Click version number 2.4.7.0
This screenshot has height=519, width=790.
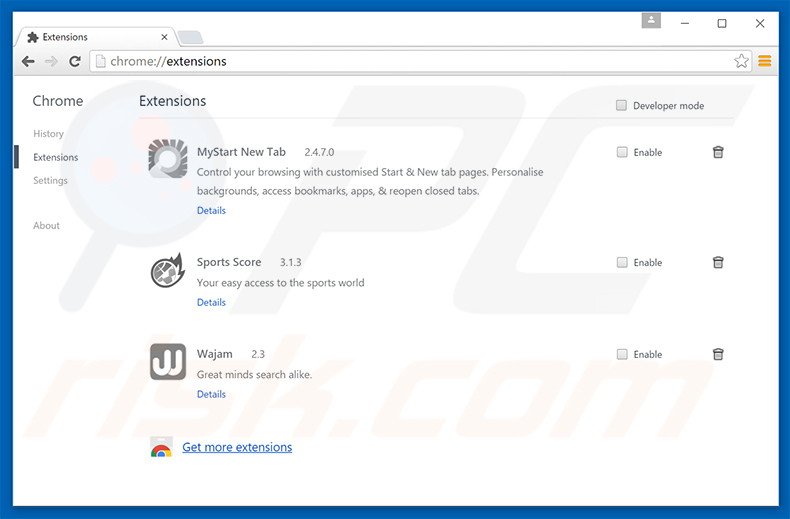pos(319,152)
